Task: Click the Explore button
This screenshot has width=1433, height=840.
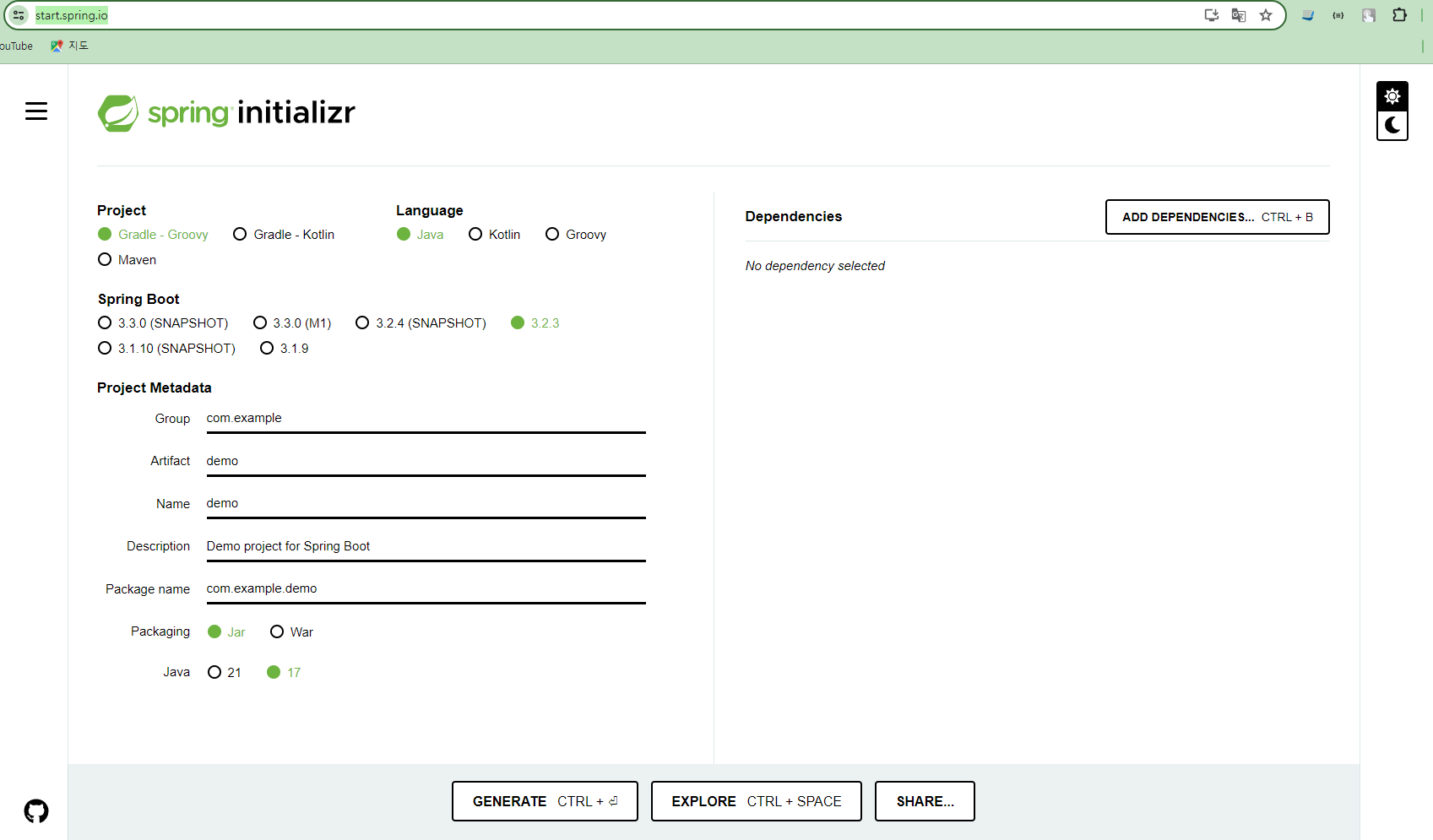Action: click(757, 801)
